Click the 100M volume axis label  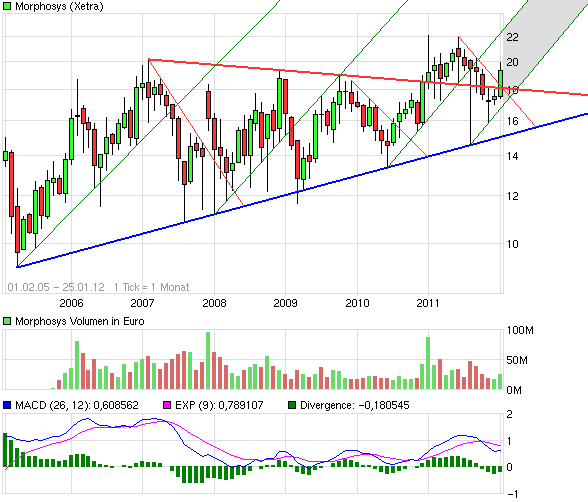[x=520, y=330]
